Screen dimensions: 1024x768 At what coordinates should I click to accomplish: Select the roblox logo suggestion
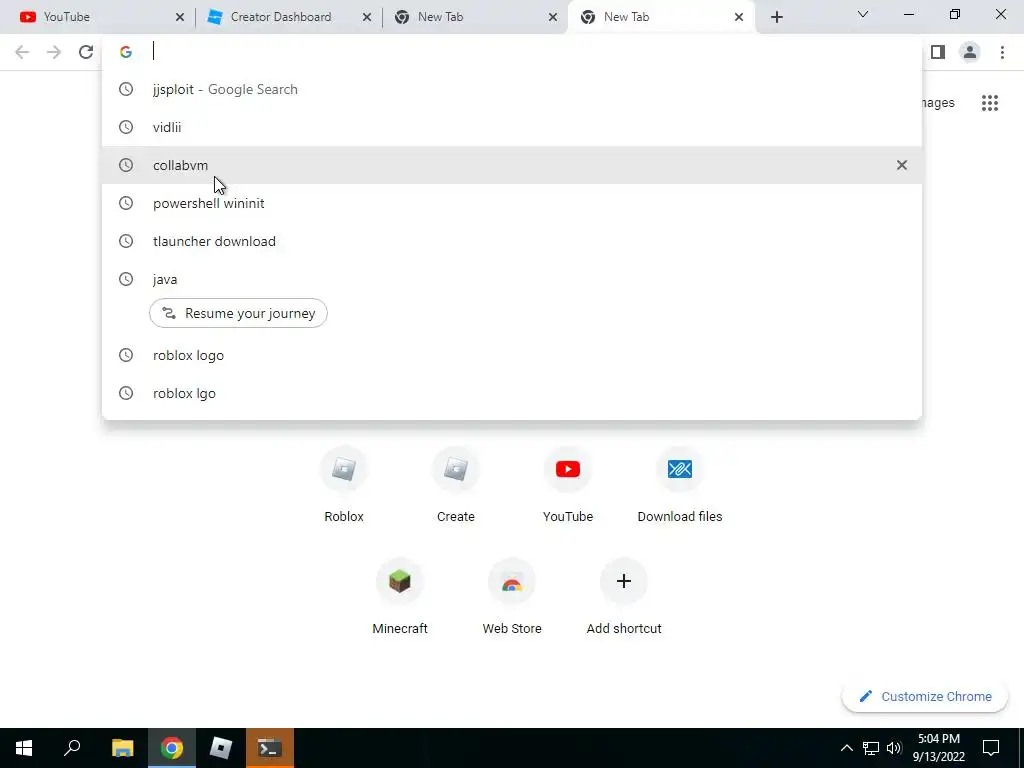pos(512,355)
